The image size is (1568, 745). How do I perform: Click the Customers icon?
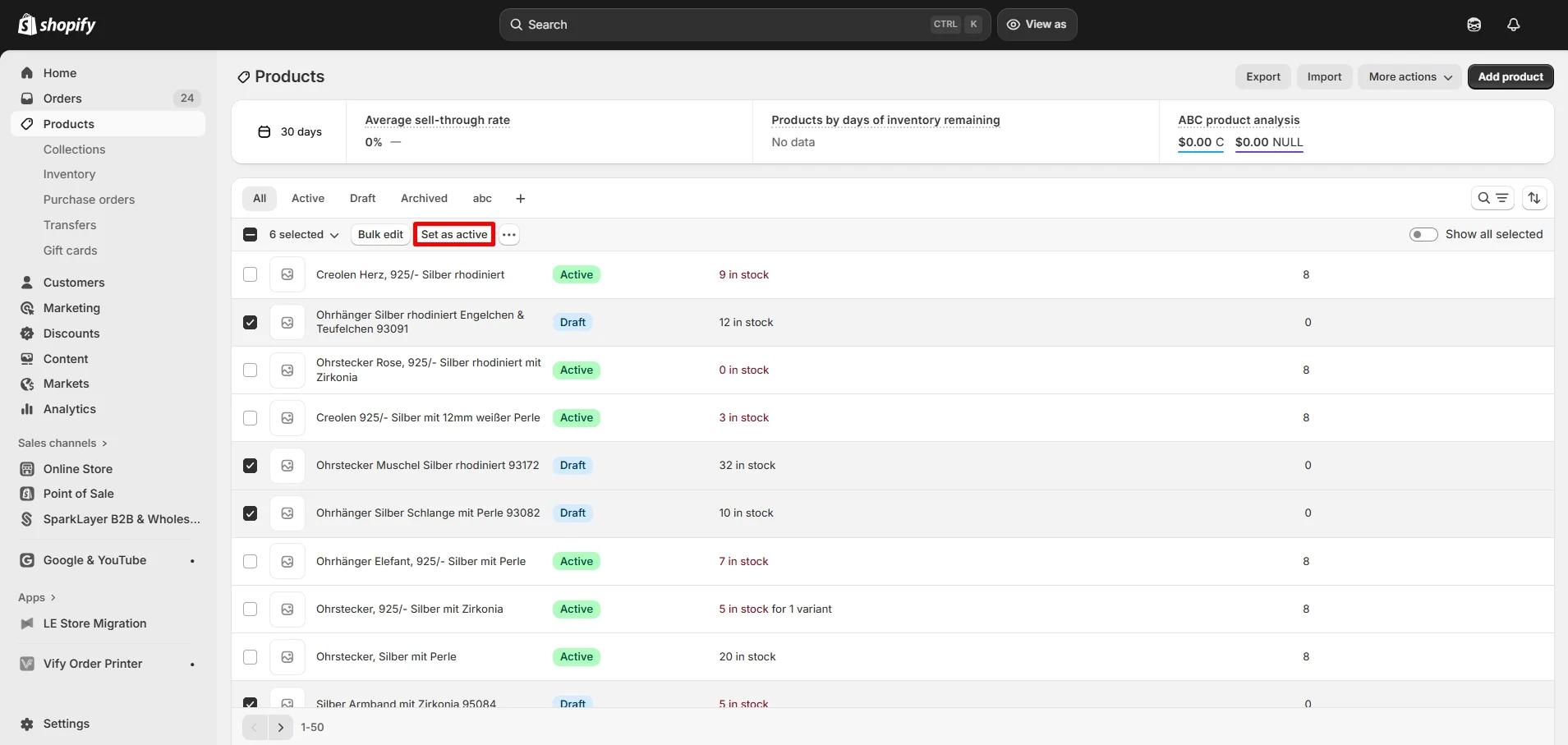(x=27, y=282)
